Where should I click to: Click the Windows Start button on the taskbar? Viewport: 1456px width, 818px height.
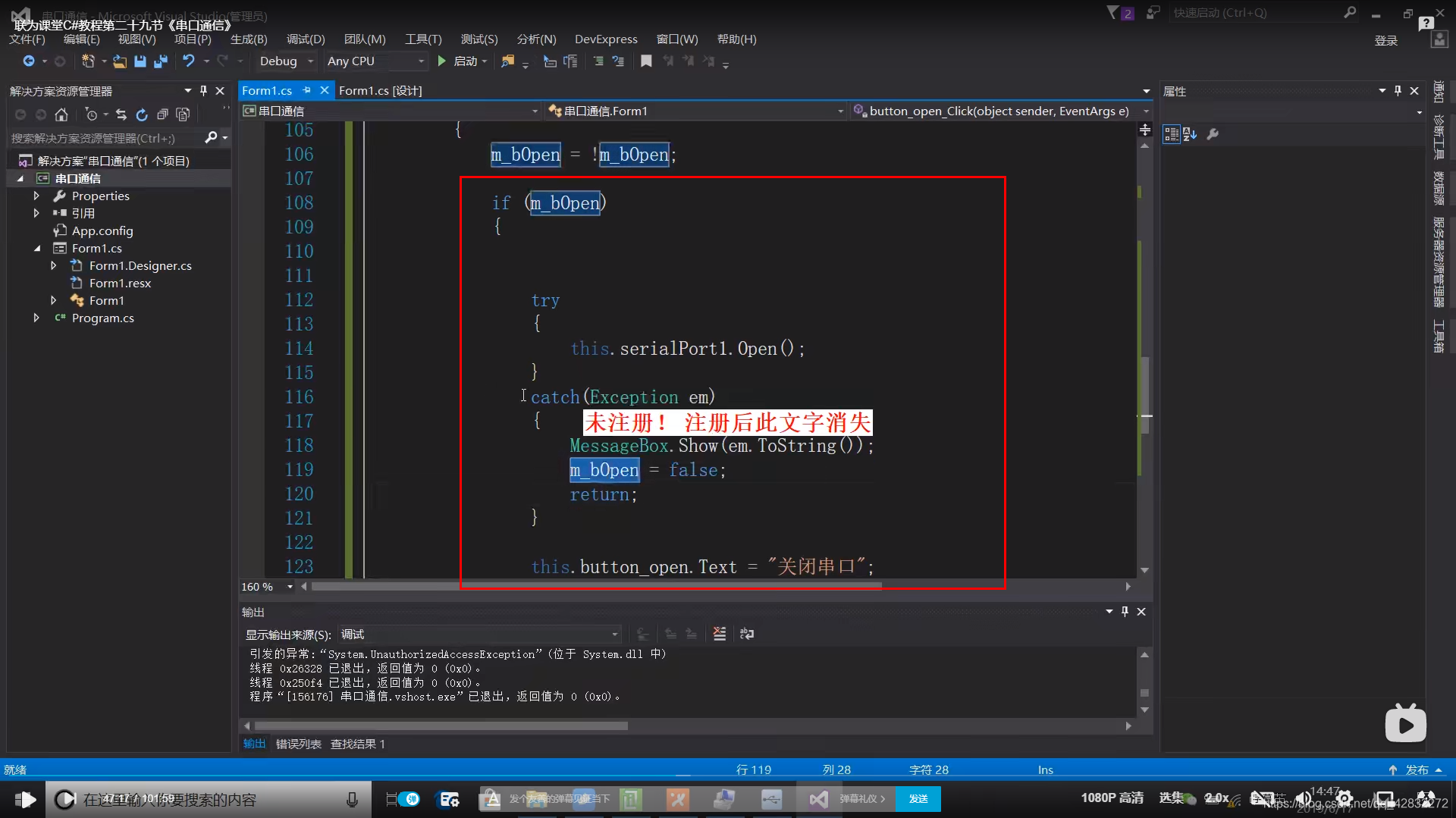coord(24,799)
